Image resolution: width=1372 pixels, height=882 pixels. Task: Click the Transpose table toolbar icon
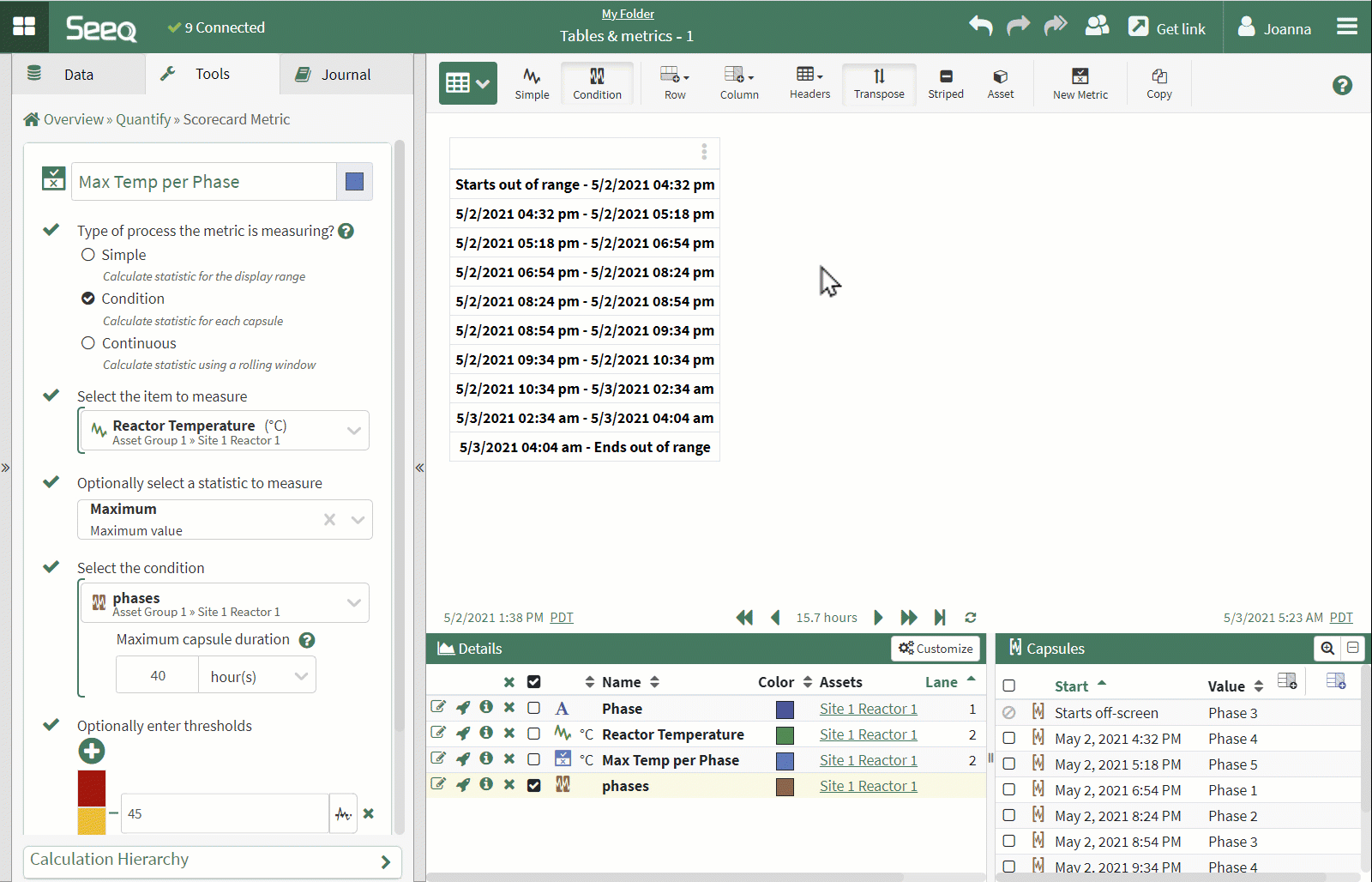(x=879, y=84)
